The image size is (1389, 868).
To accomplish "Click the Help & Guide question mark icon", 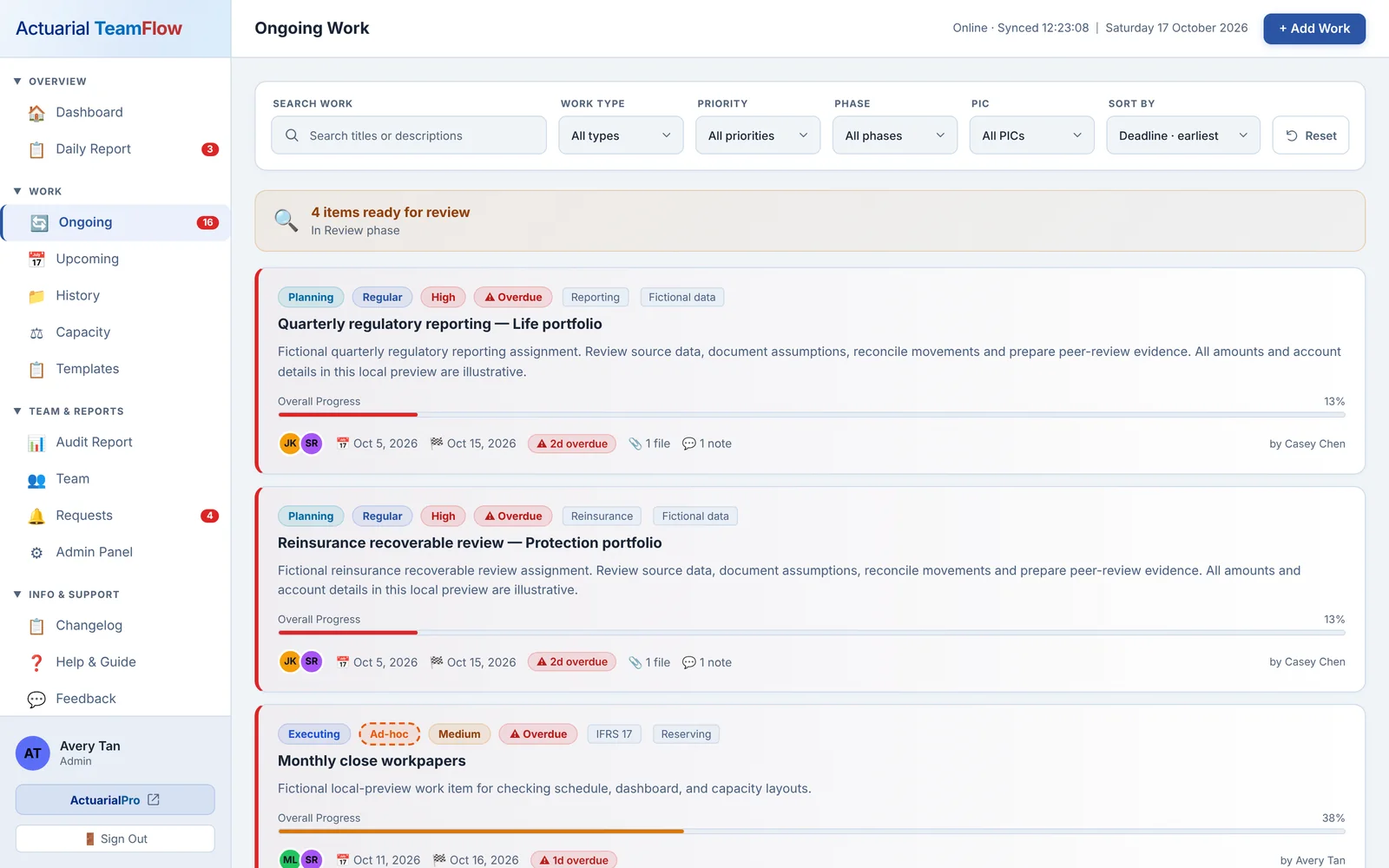I will pyautogui.click(x=36, y=662).
